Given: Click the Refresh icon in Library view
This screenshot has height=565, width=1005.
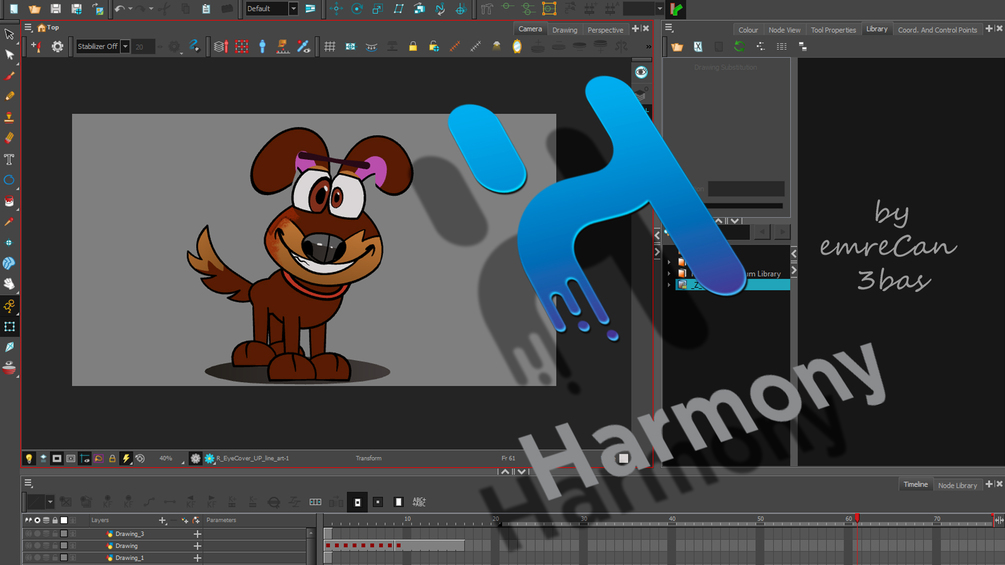Looking at the screenshot, I should [739, 46].
